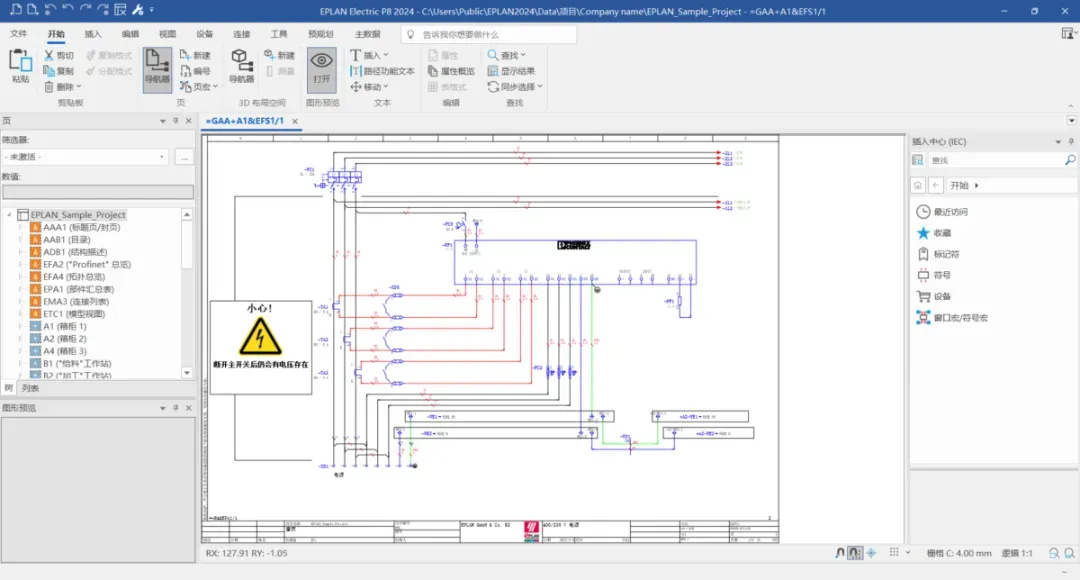Open the 3D layout space 导航器
Screen dimensions: 1080x580
(x=242, y=67)
